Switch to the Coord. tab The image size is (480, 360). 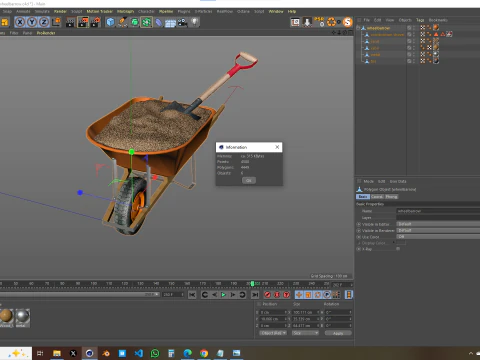[x=377, y=197]
